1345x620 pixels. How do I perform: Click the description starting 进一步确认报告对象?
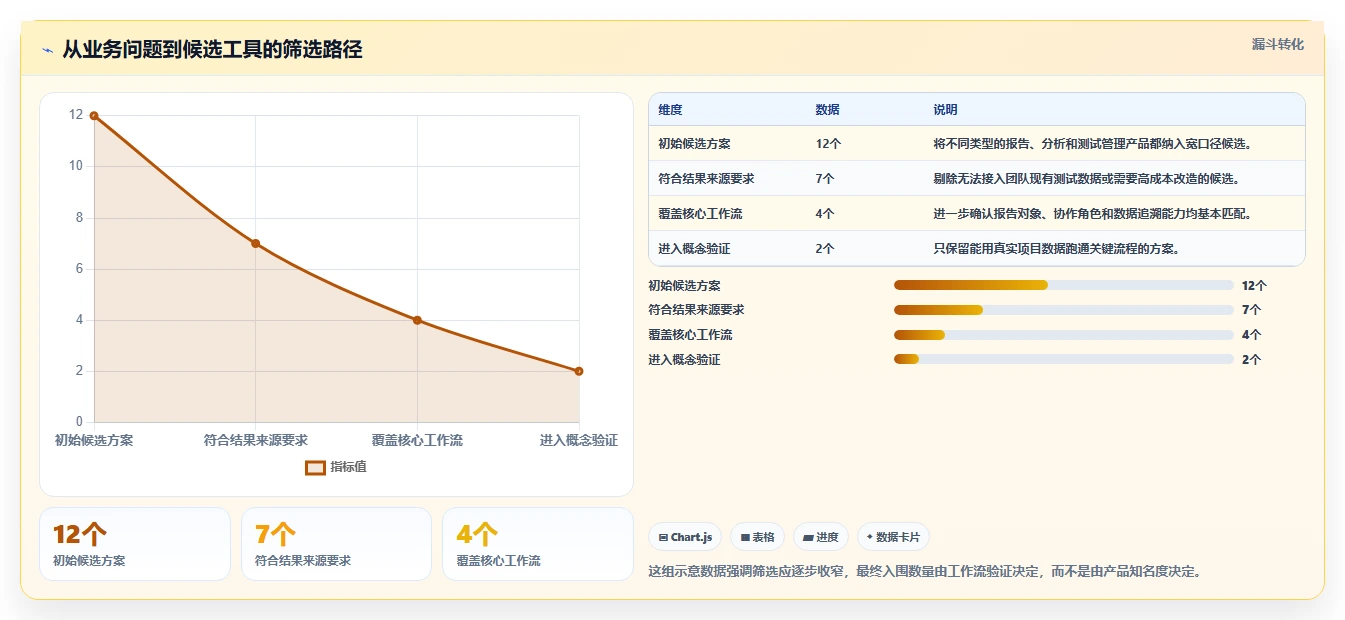(x=1092, y=214)
